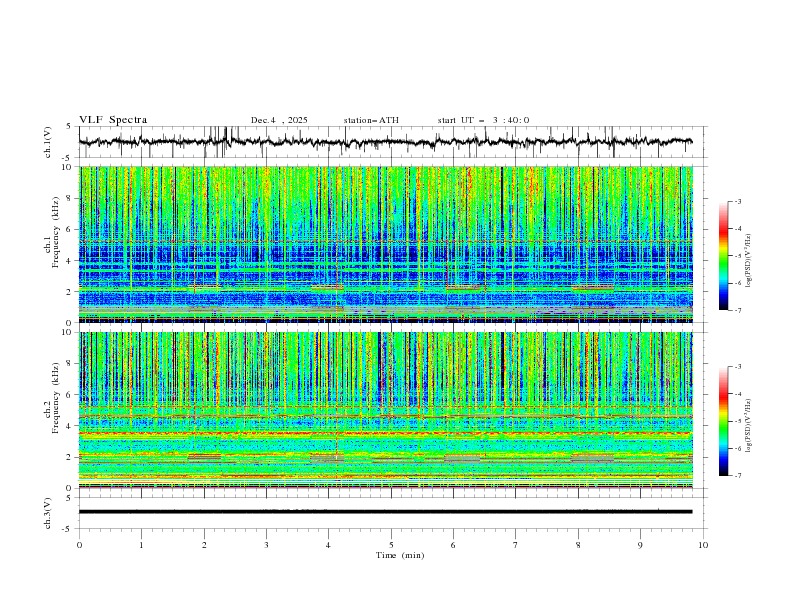792x612 pixels.
Task: Click the VLF Spectra title text
Action: click(x=113, y=120)
